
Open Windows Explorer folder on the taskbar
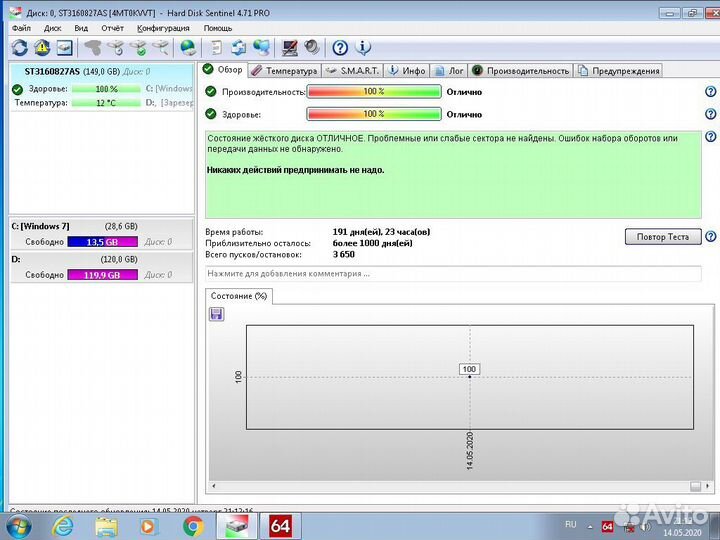coord(106,527)
